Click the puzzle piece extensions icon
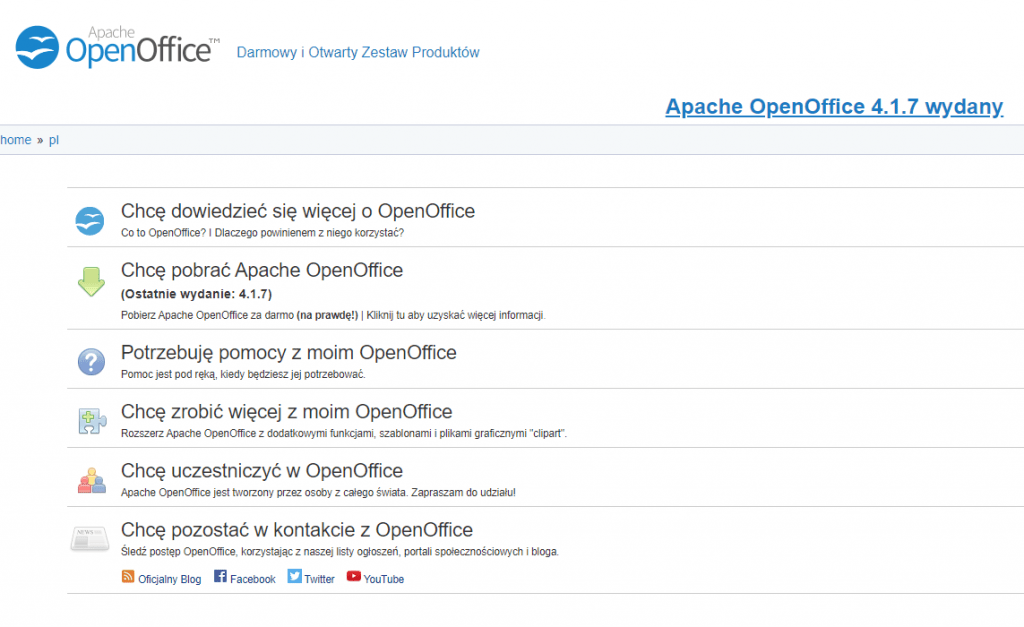1024x627 pixels. (90, 420)
